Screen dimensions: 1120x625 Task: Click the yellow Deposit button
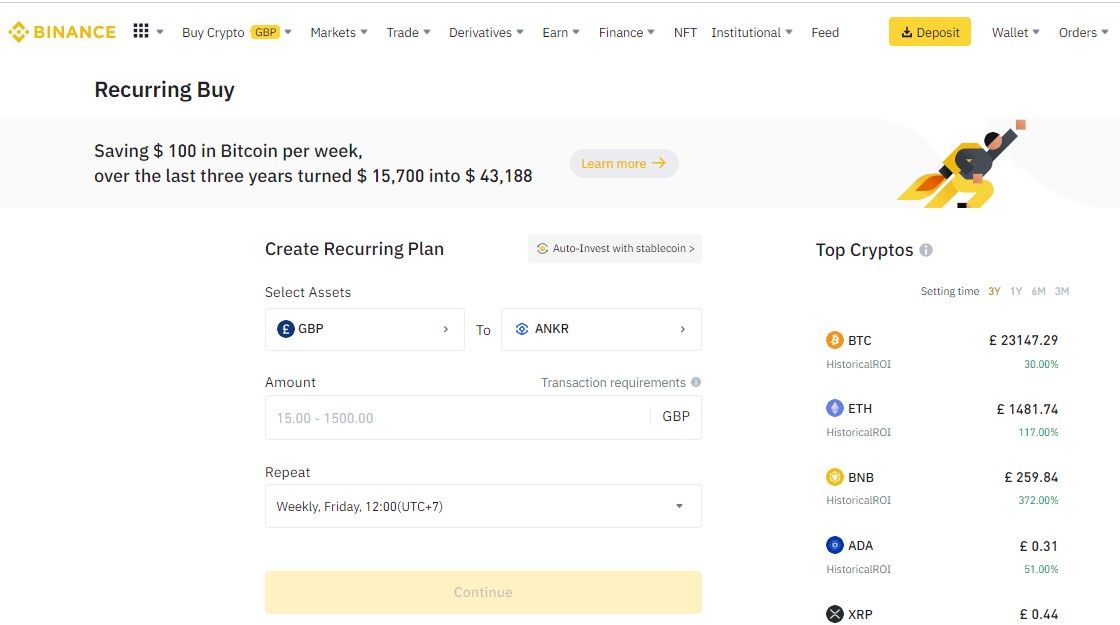(x=929, y=32)
